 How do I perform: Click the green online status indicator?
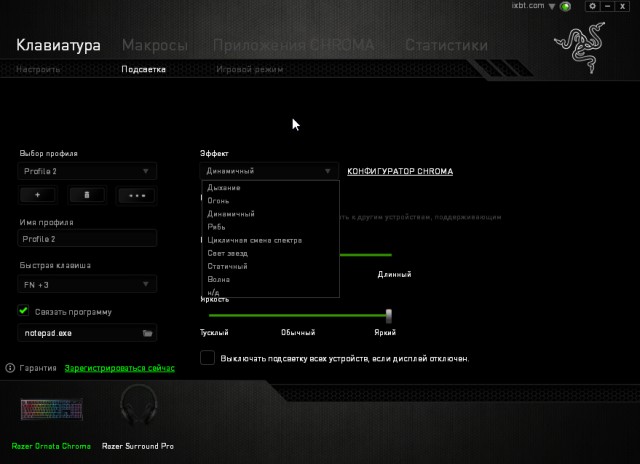[x=566, y=7]
